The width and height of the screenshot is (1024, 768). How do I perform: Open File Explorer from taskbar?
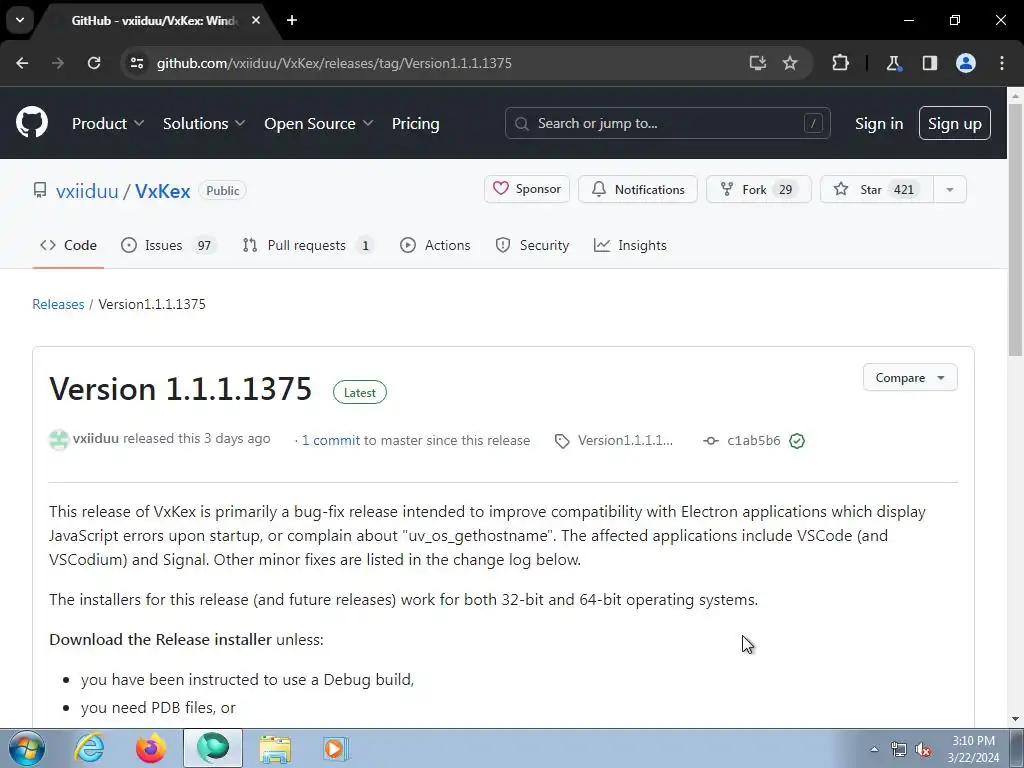coord(275,748)
